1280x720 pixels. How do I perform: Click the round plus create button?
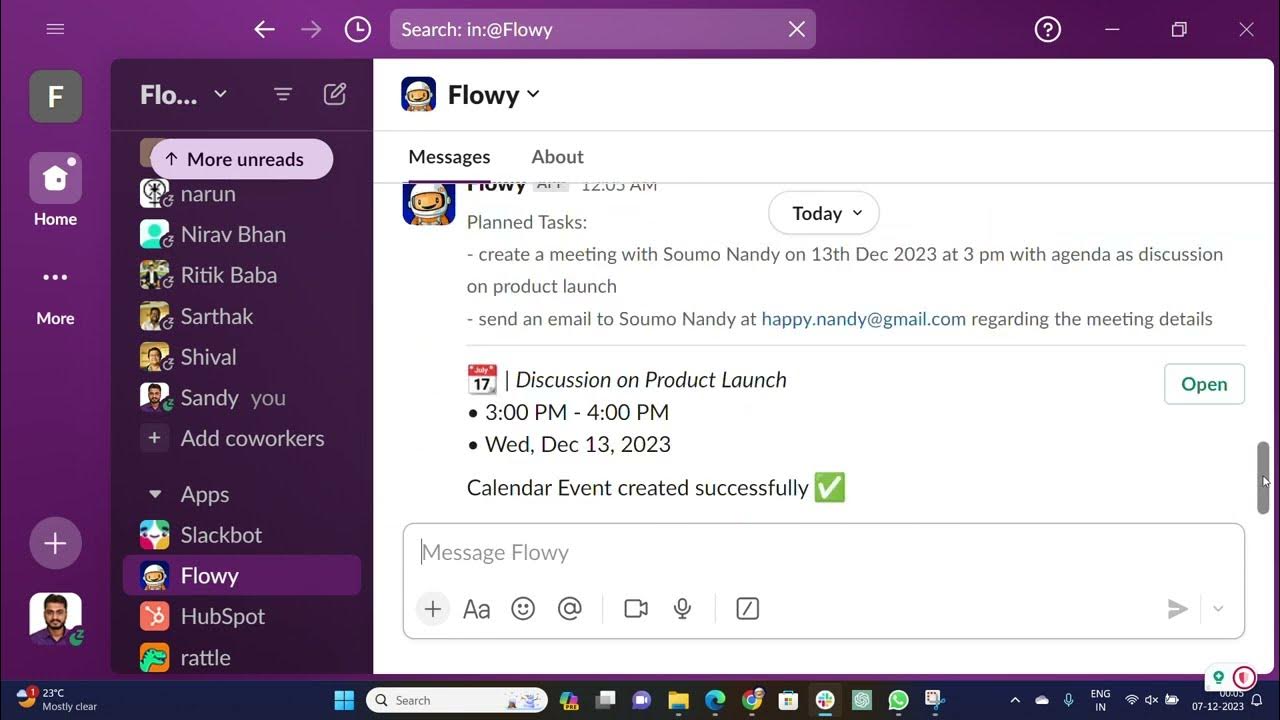[x=55, y=543]
